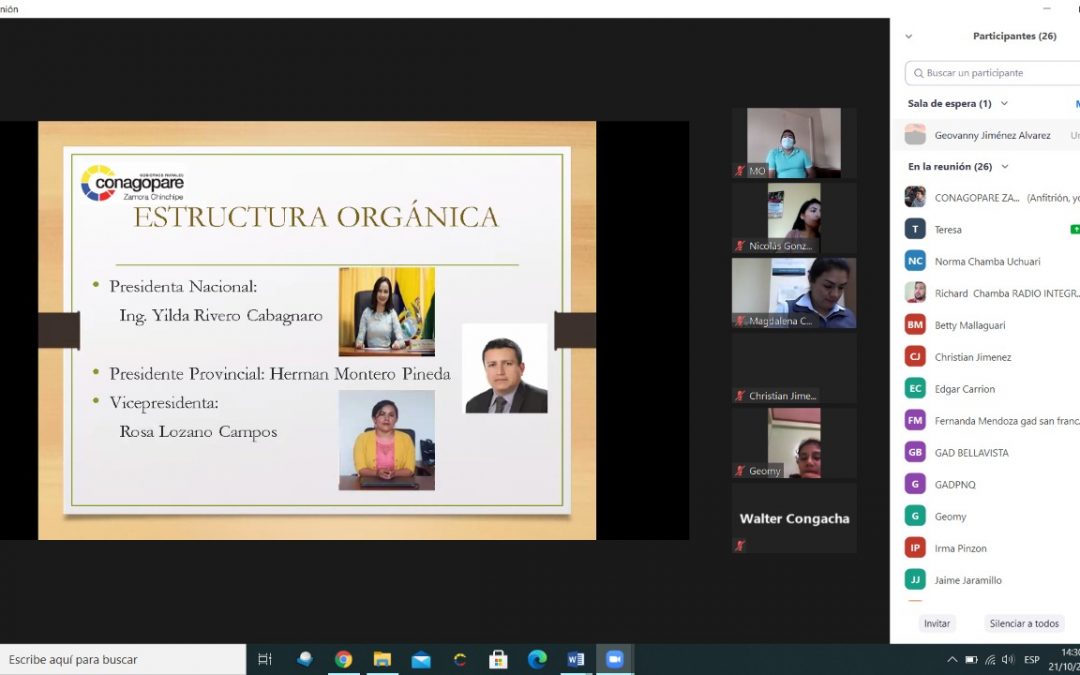Click muted mic icon on MO video tile

click(x=740, y=171)
